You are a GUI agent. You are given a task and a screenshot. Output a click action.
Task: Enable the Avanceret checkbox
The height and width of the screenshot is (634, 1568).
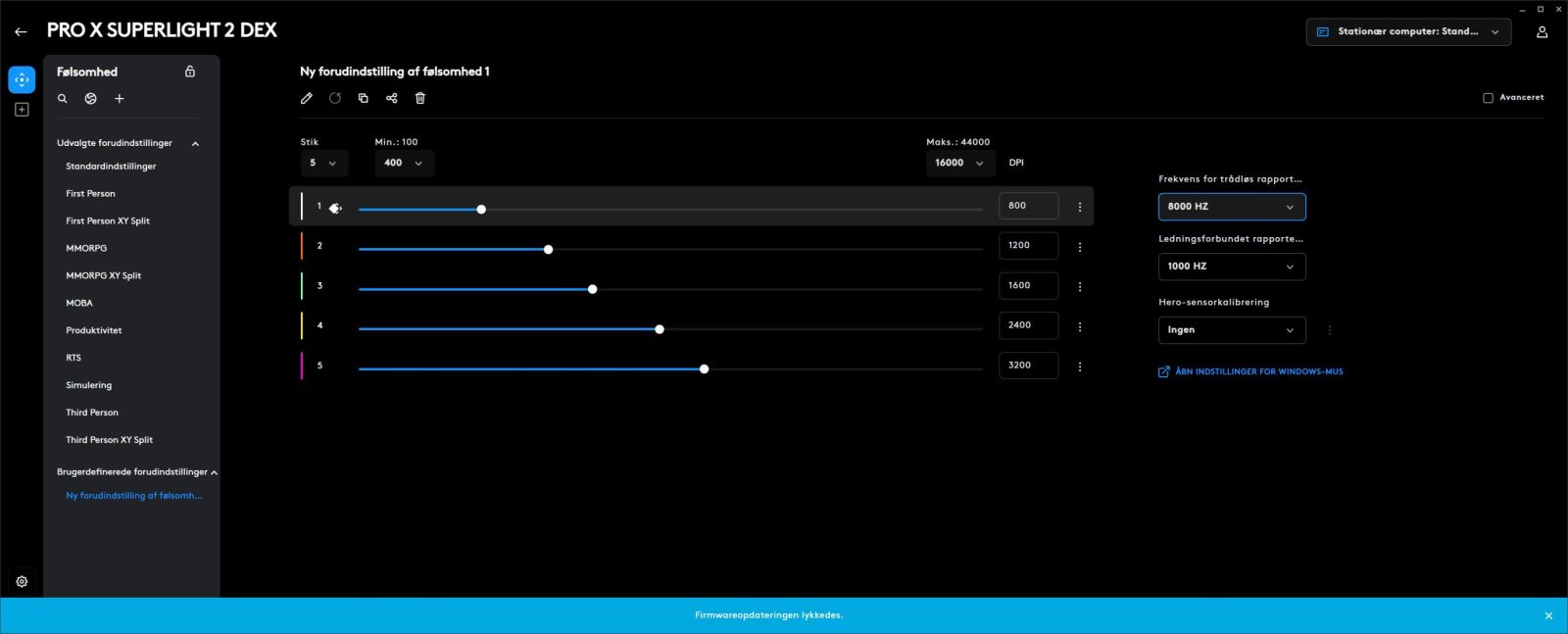point(1488,98)
